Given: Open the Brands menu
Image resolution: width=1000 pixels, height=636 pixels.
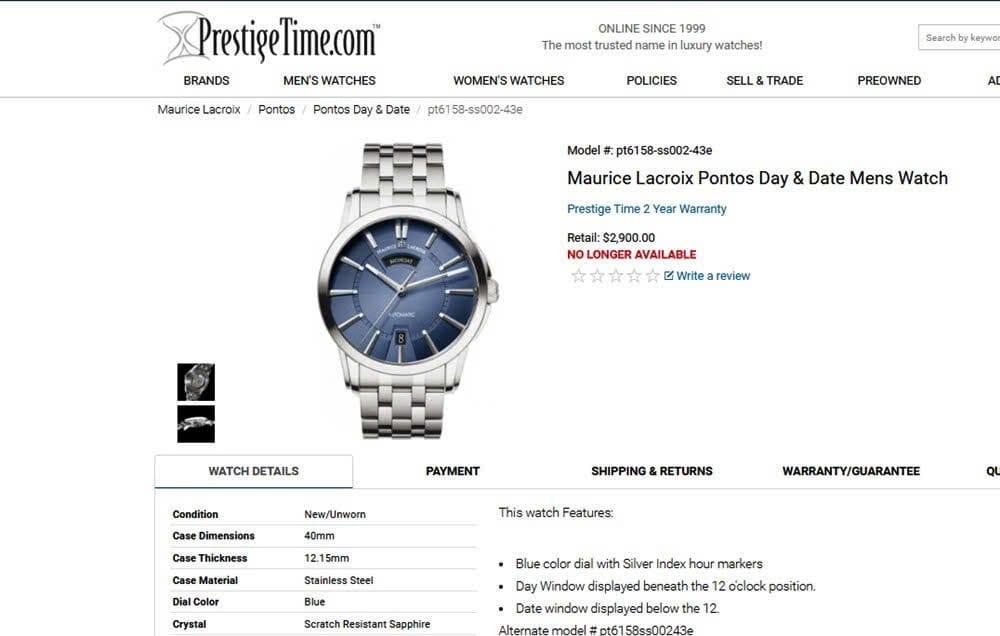Looking at the screenshot, I should 206,80.
